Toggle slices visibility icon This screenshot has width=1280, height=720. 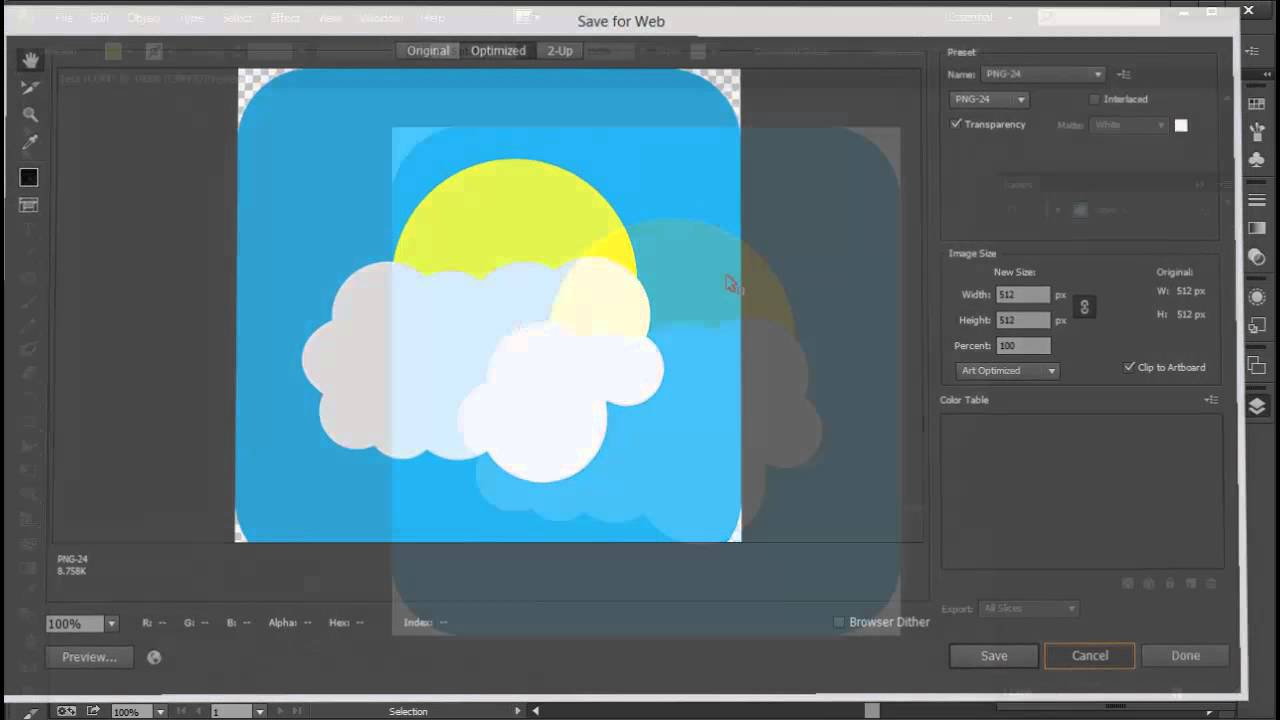(x=29, y=205)
